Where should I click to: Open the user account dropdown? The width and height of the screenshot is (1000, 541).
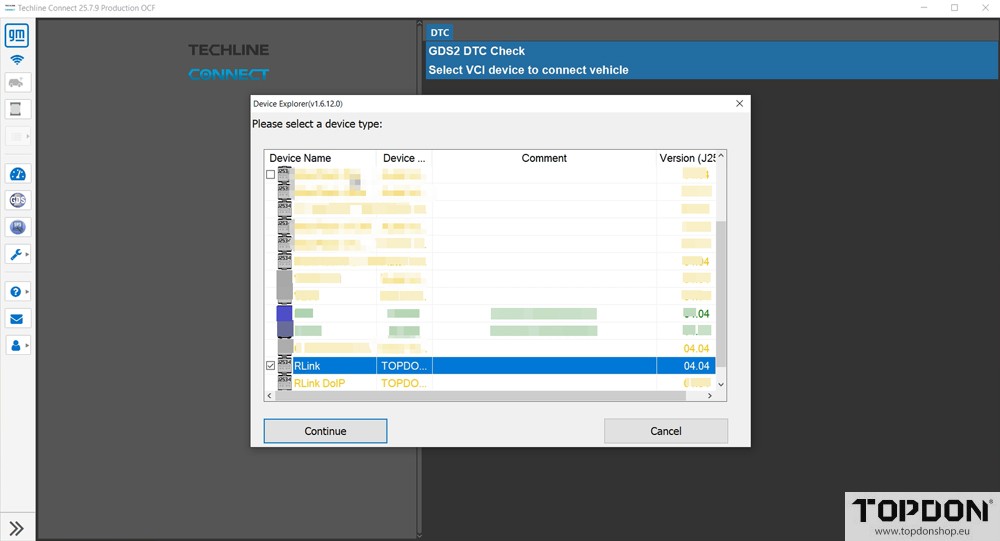[x=17, y=345]
